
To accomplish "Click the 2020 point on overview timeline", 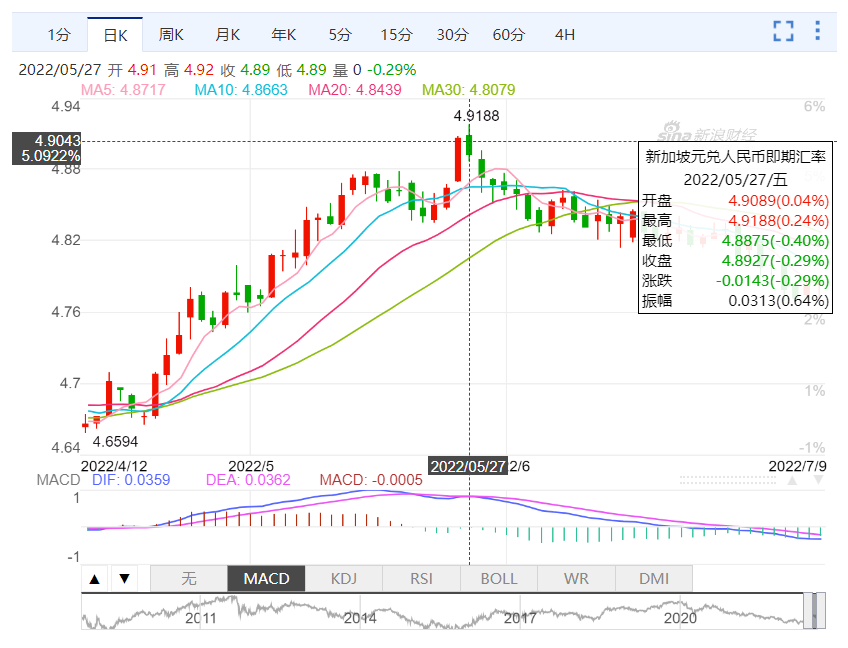I will [x=680, y=618].
